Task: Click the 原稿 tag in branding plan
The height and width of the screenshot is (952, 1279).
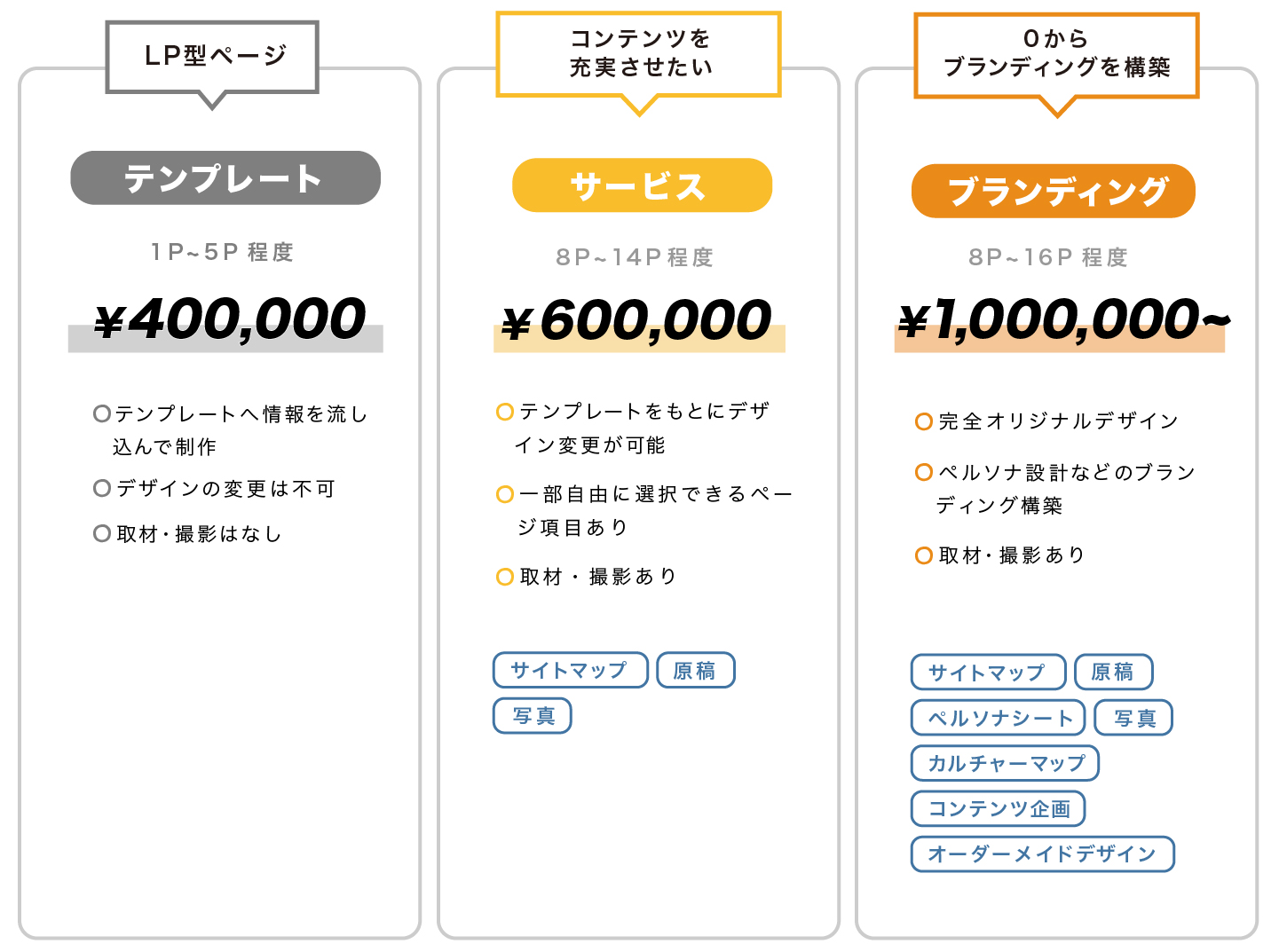Action: pos(1113,673)
